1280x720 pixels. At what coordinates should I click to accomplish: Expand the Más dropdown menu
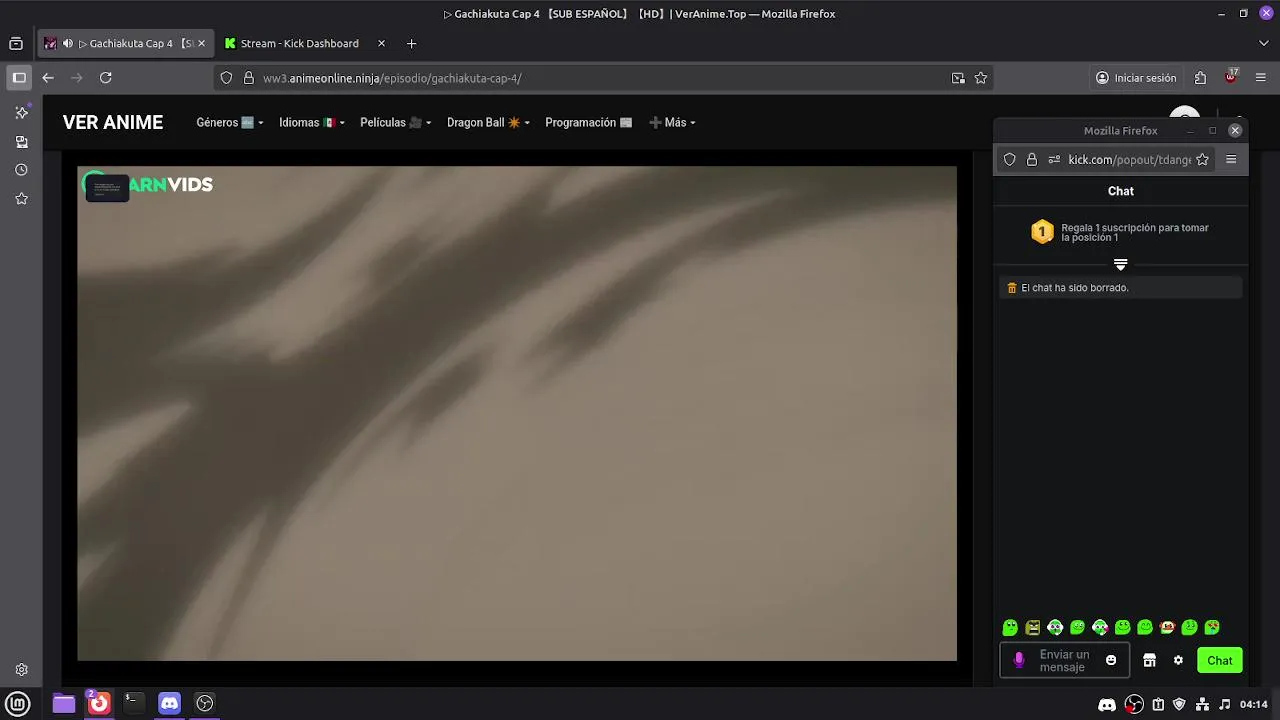click(672, 122)
